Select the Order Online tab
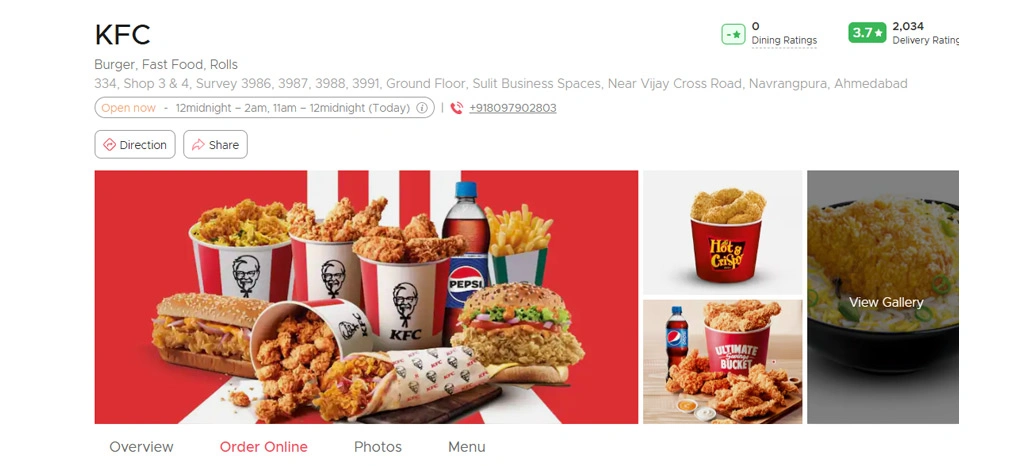 264,447
